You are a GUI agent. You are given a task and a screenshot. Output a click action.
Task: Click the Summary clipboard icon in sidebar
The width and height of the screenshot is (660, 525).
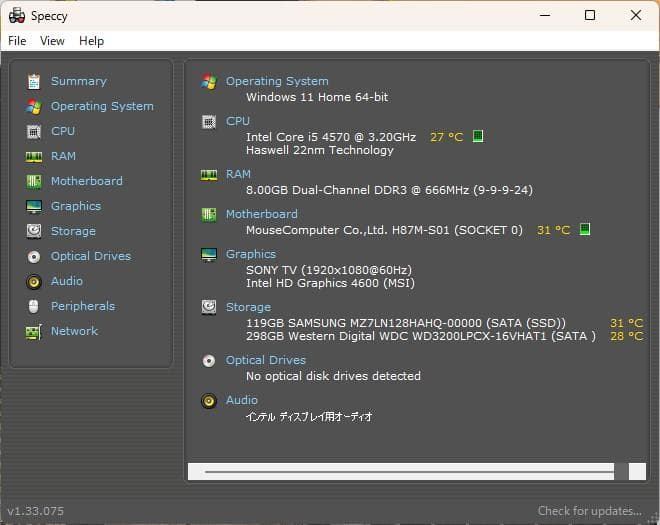[34, 81]
